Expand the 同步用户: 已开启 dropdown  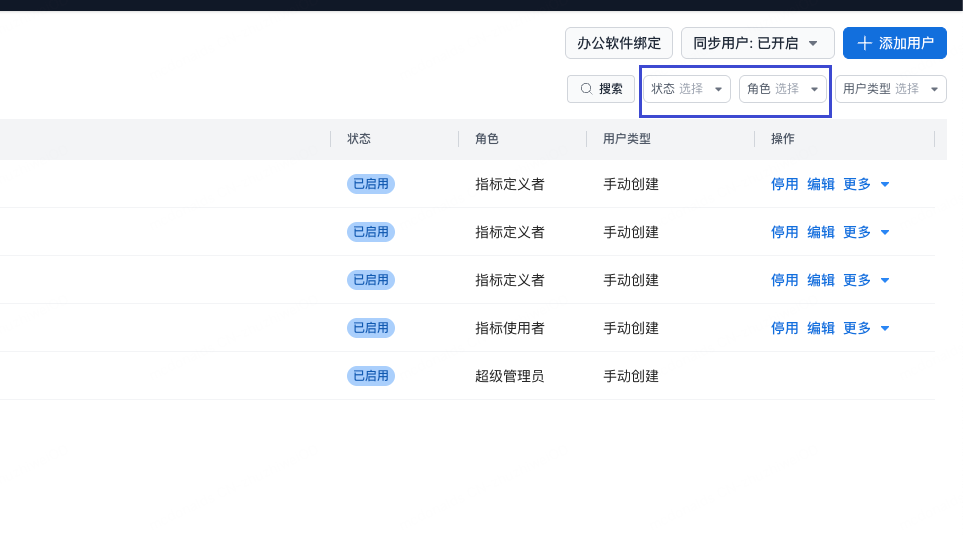tap(757, 43)
